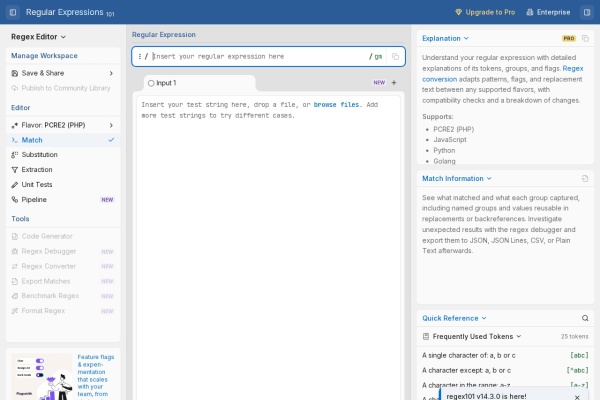This screenshot has width=600, height=400.
Task: Open the Pipeline editor
Action: click(63, 199)
